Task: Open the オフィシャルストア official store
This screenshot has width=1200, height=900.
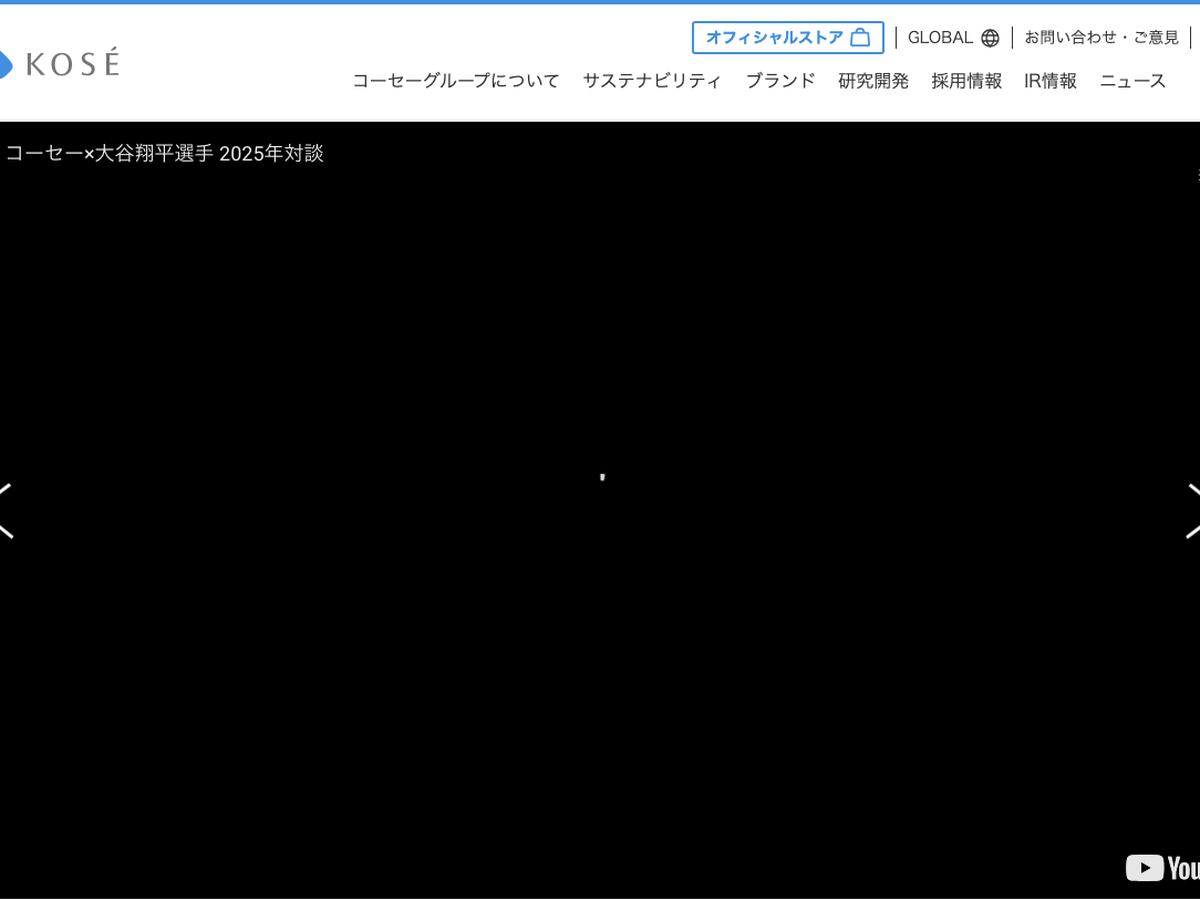Action: click(x=775, y=38)
